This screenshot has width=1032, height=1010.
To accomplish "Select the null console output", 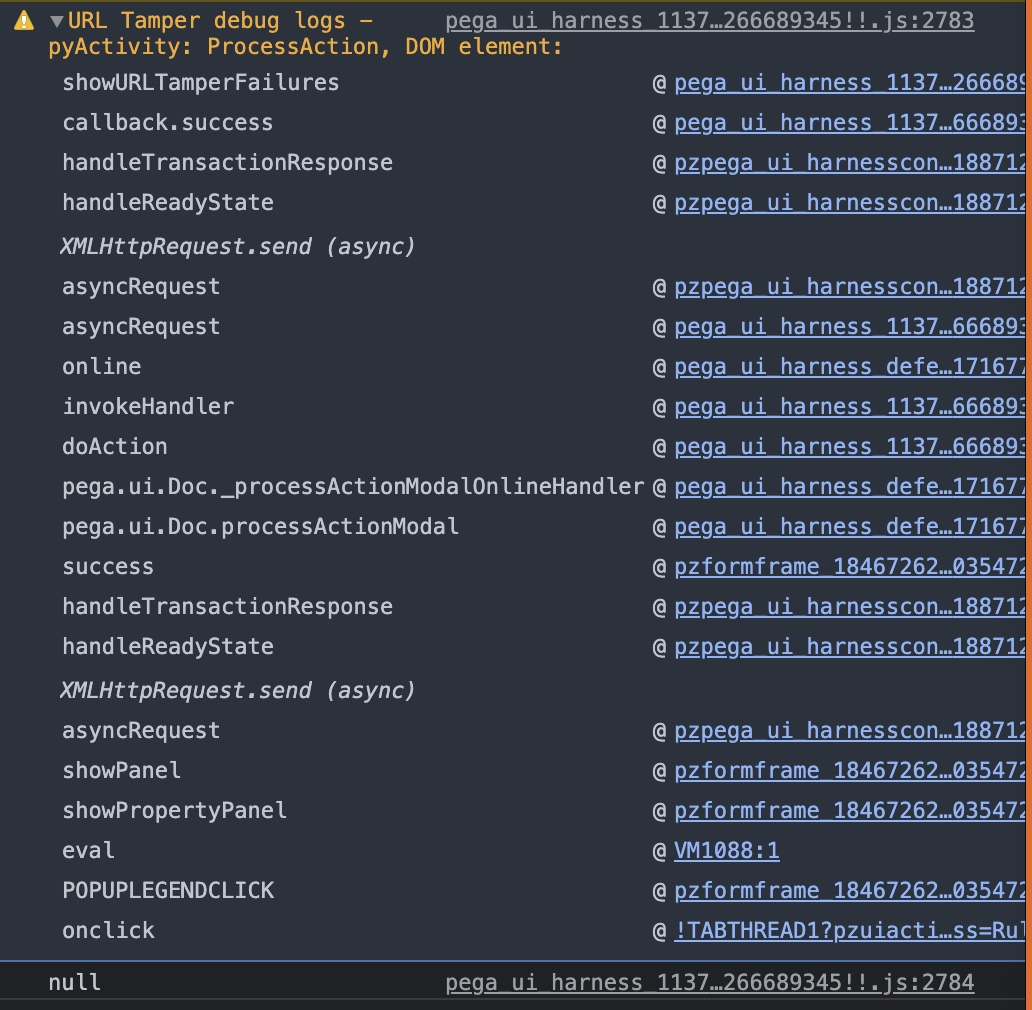I will 74,982.
